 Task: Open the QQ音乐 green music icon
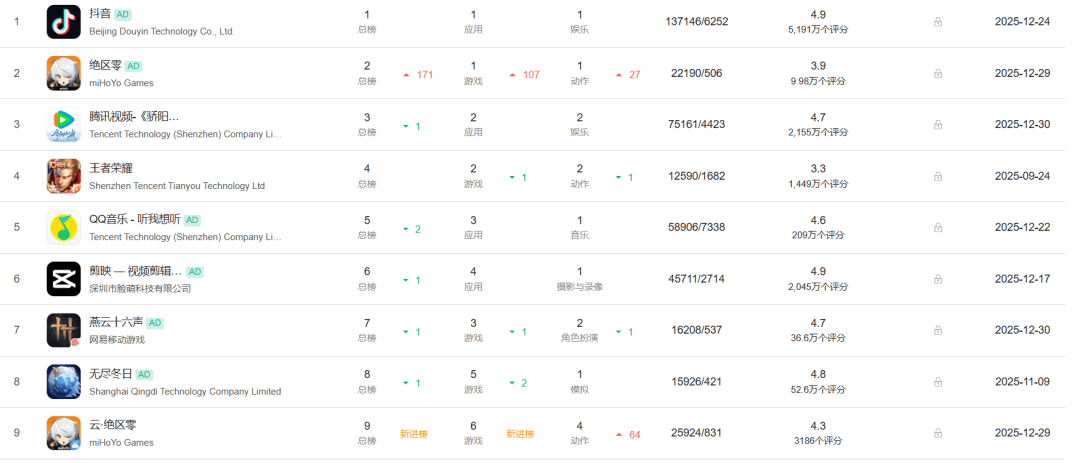pos(63,227)
